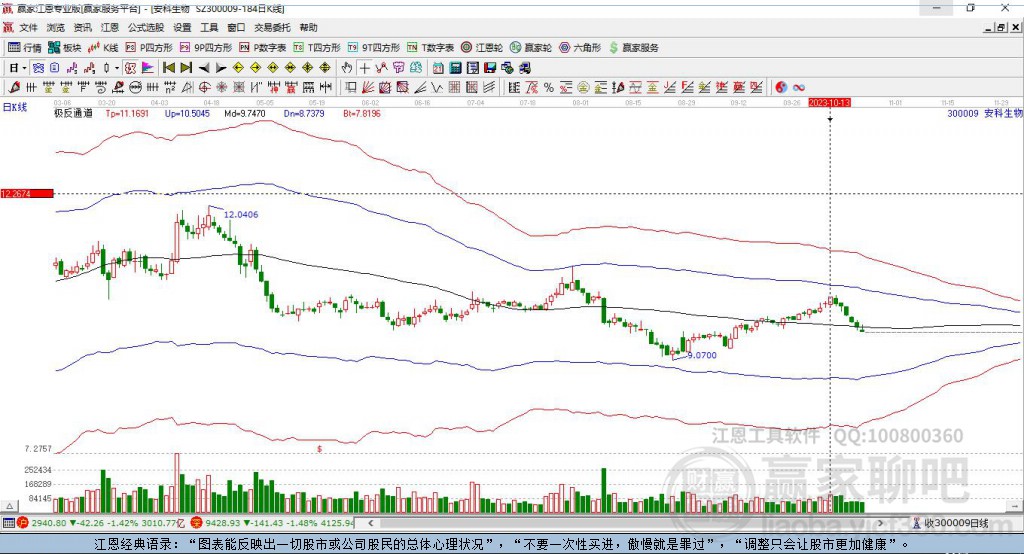1024x554 pixels.
Task: Click the infinity symbol icon
Action: 799,88
